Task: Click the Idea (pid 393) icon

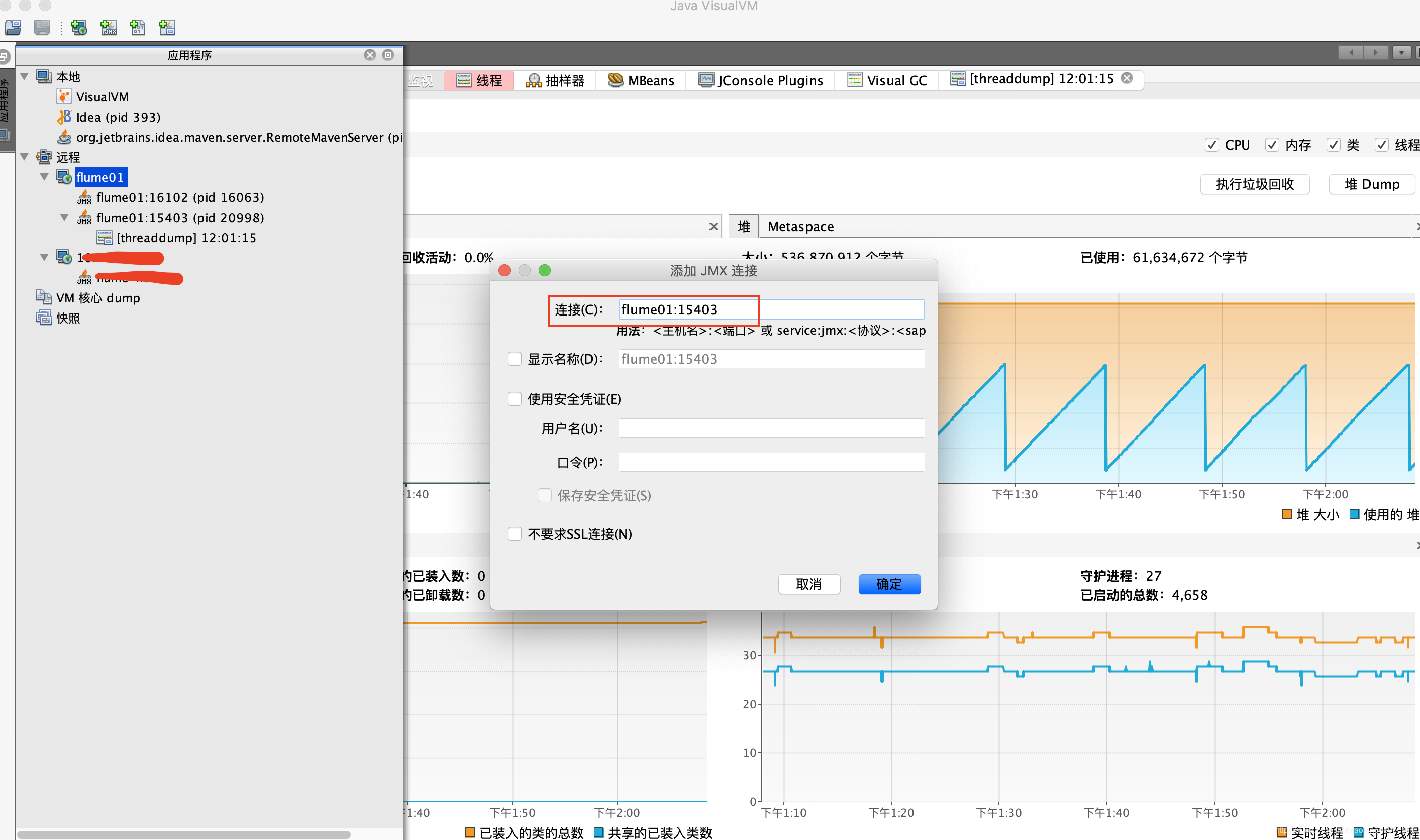Action: [64, 117]
